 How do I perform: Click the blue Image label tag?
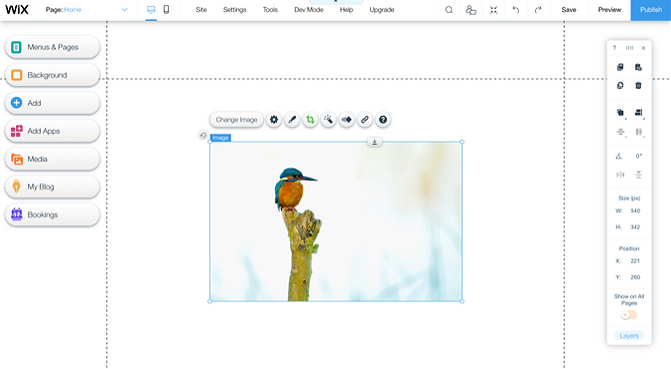point(220,138)
